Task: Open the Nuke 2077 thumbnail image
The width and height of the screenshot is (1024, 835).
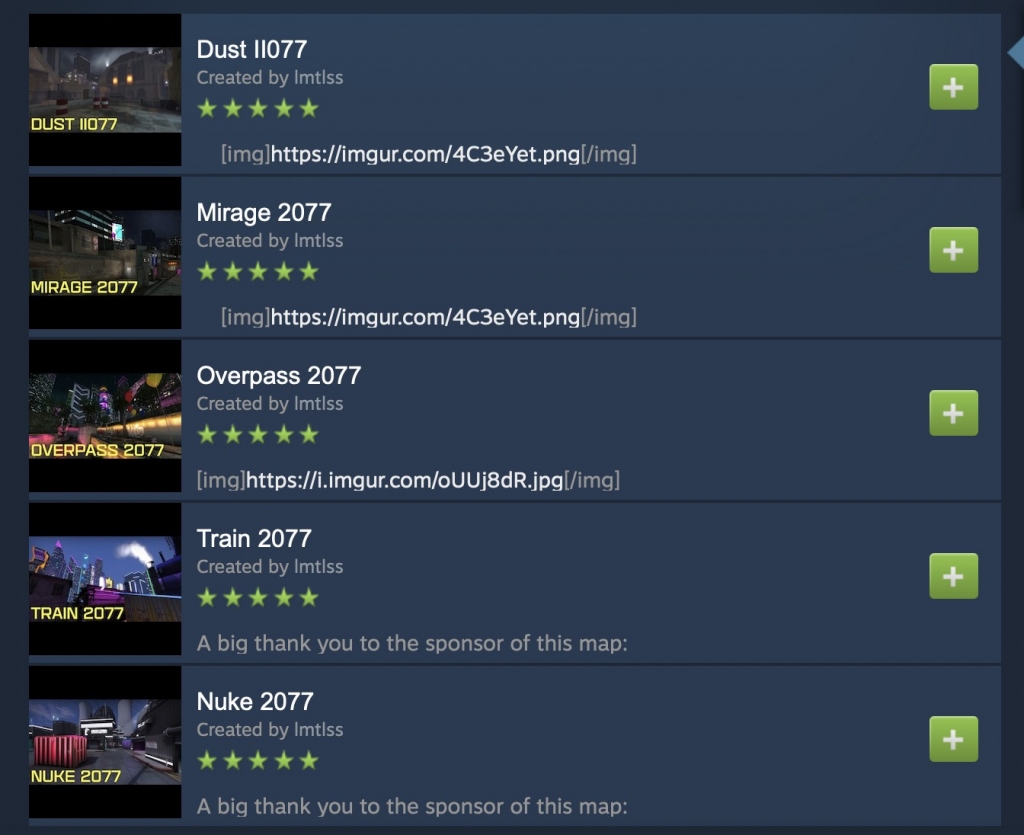Action: (x=105, y=742)
